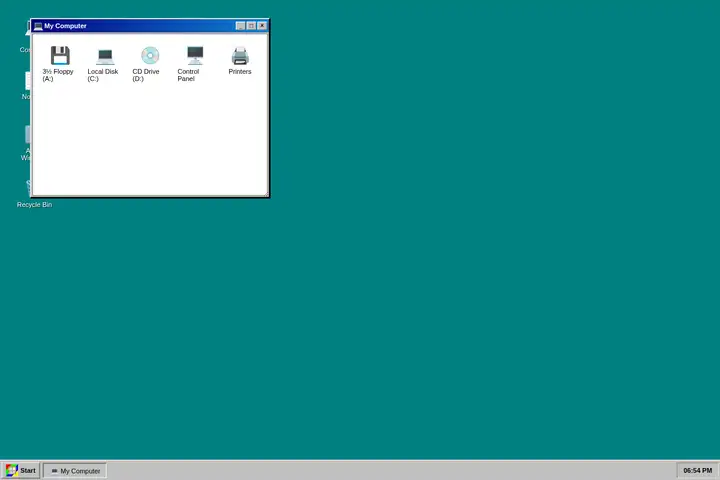Select the Local Disk (C:) icon
720x480 pixels.
click(x=105, y=56)
